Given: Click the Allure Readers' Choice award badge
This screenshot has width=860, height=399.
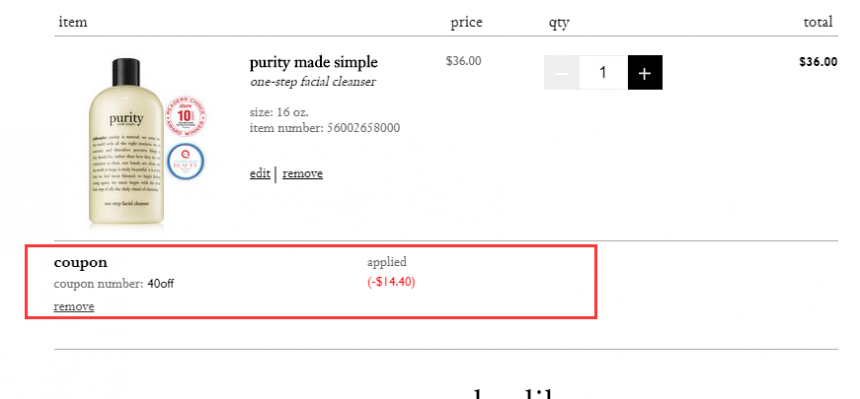Looking at the screenshot, I should click(185, 116).
